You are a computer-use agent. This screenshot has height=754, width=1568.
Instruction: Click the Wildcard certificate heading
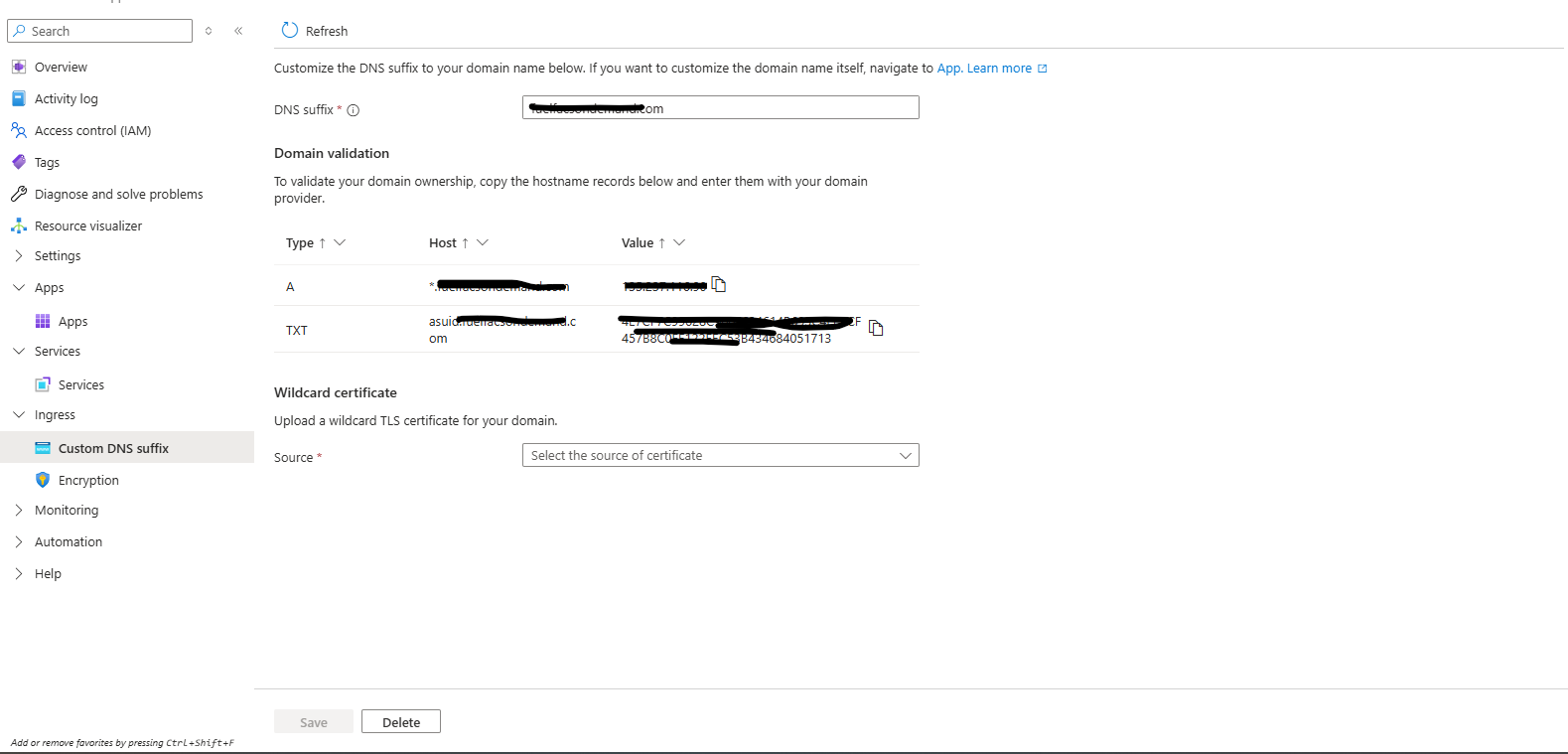(x=336, y=392)
